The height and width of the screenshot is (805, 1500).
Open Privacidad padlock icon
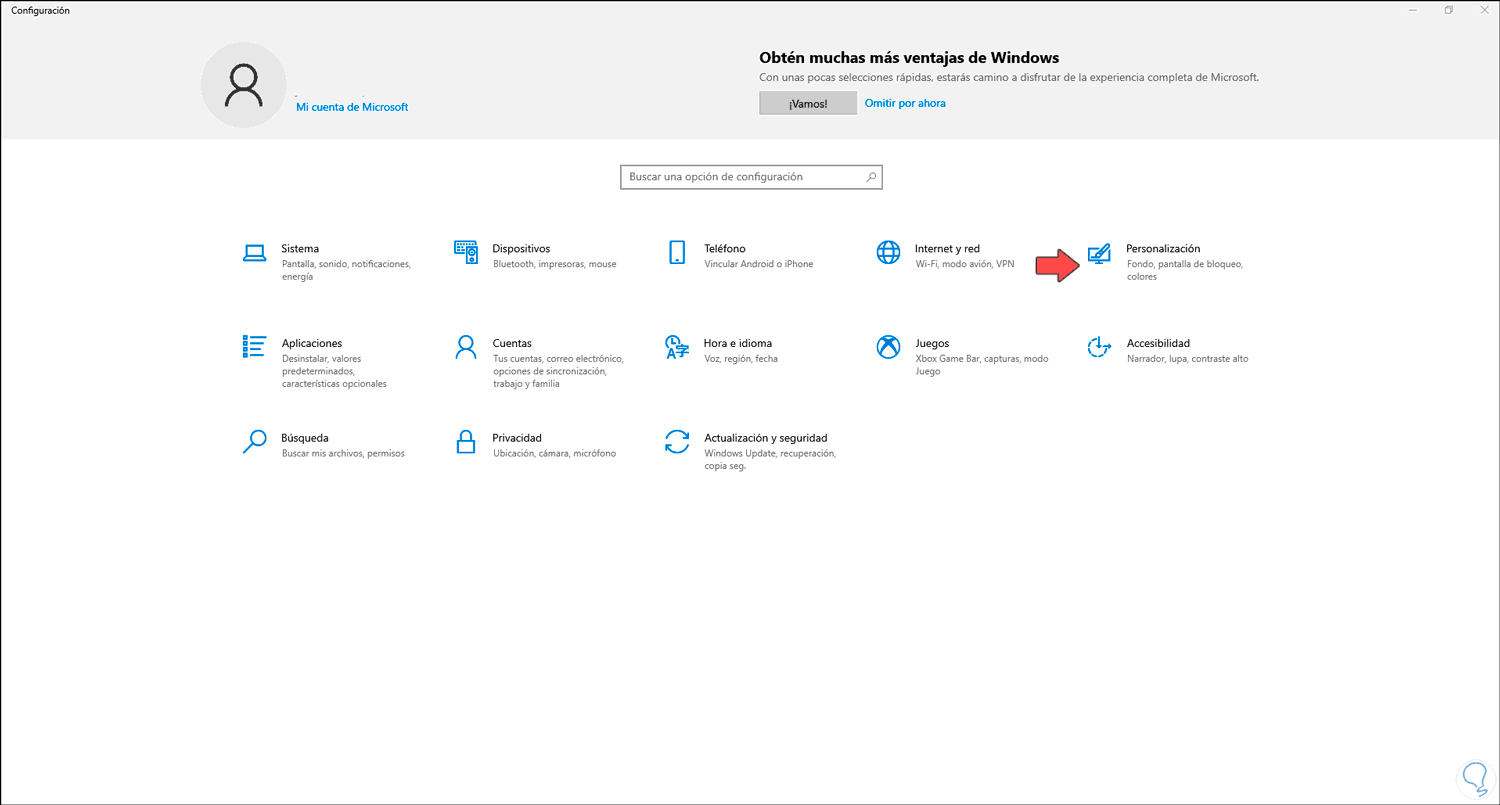[x=466, y=442]
